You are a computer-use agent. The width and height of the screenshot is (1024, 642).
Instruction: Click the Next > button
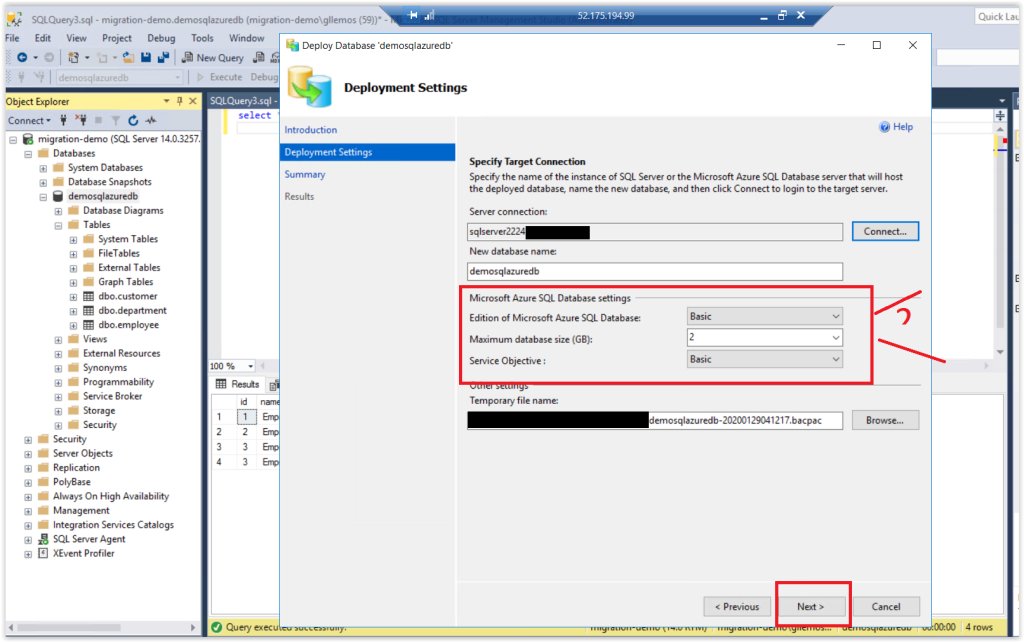pos(810,607)
